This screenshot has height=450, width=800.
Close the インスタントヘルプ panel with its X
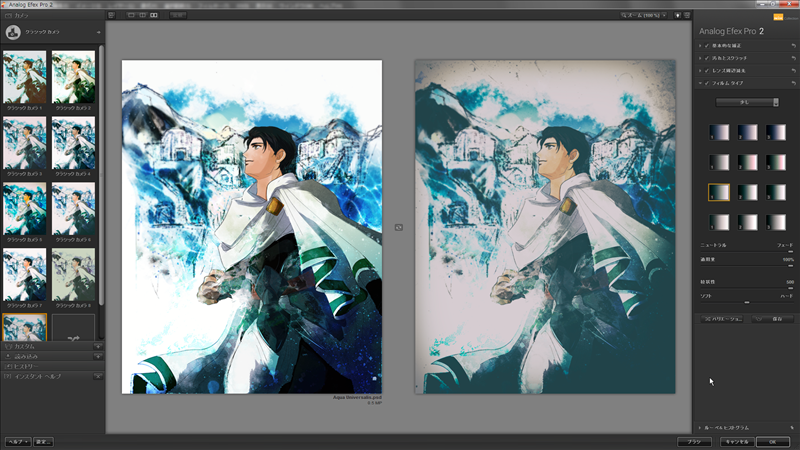click(x=98, y=376)
